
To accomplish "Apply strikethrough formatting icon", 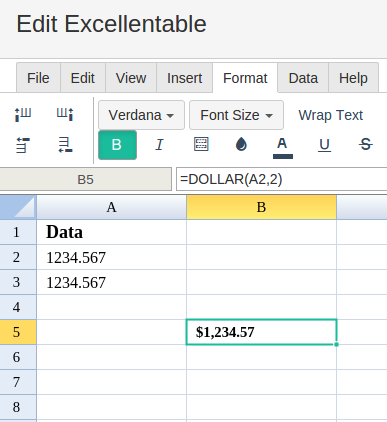I will click(x=366, y=145).
